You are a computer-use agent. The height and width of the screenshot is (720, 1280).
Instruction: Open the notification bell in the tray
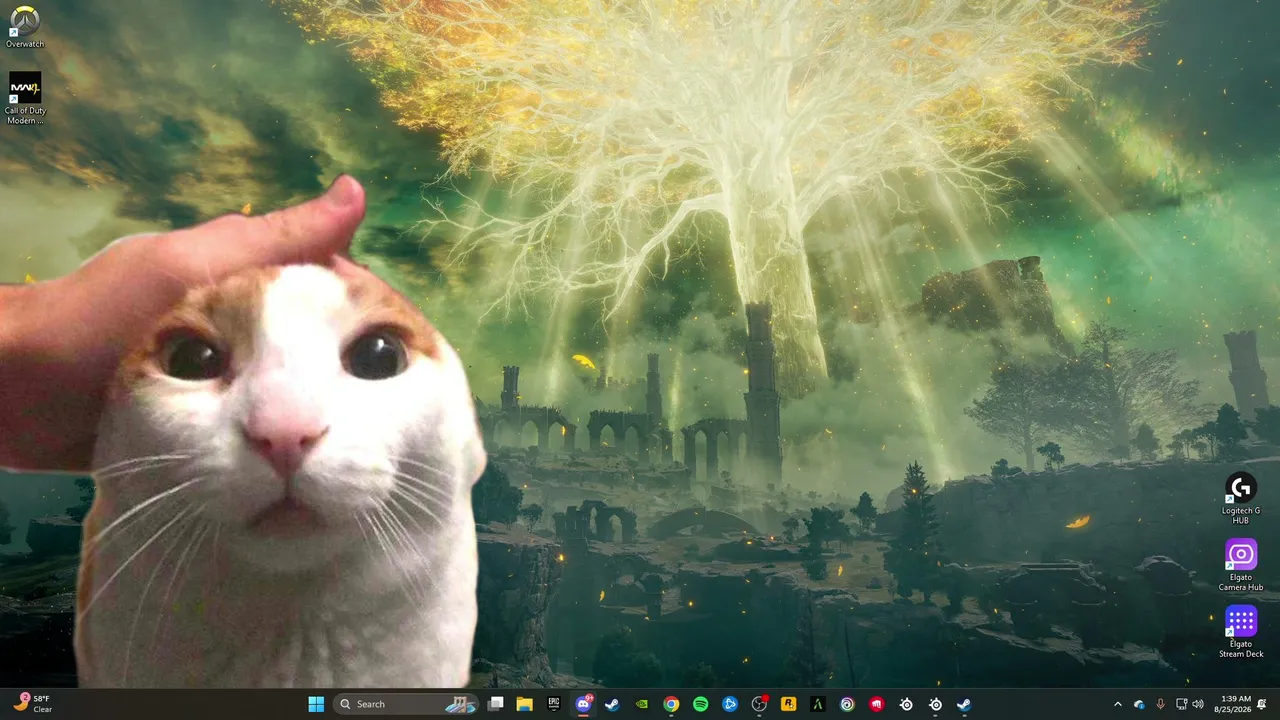(1263, 704)
